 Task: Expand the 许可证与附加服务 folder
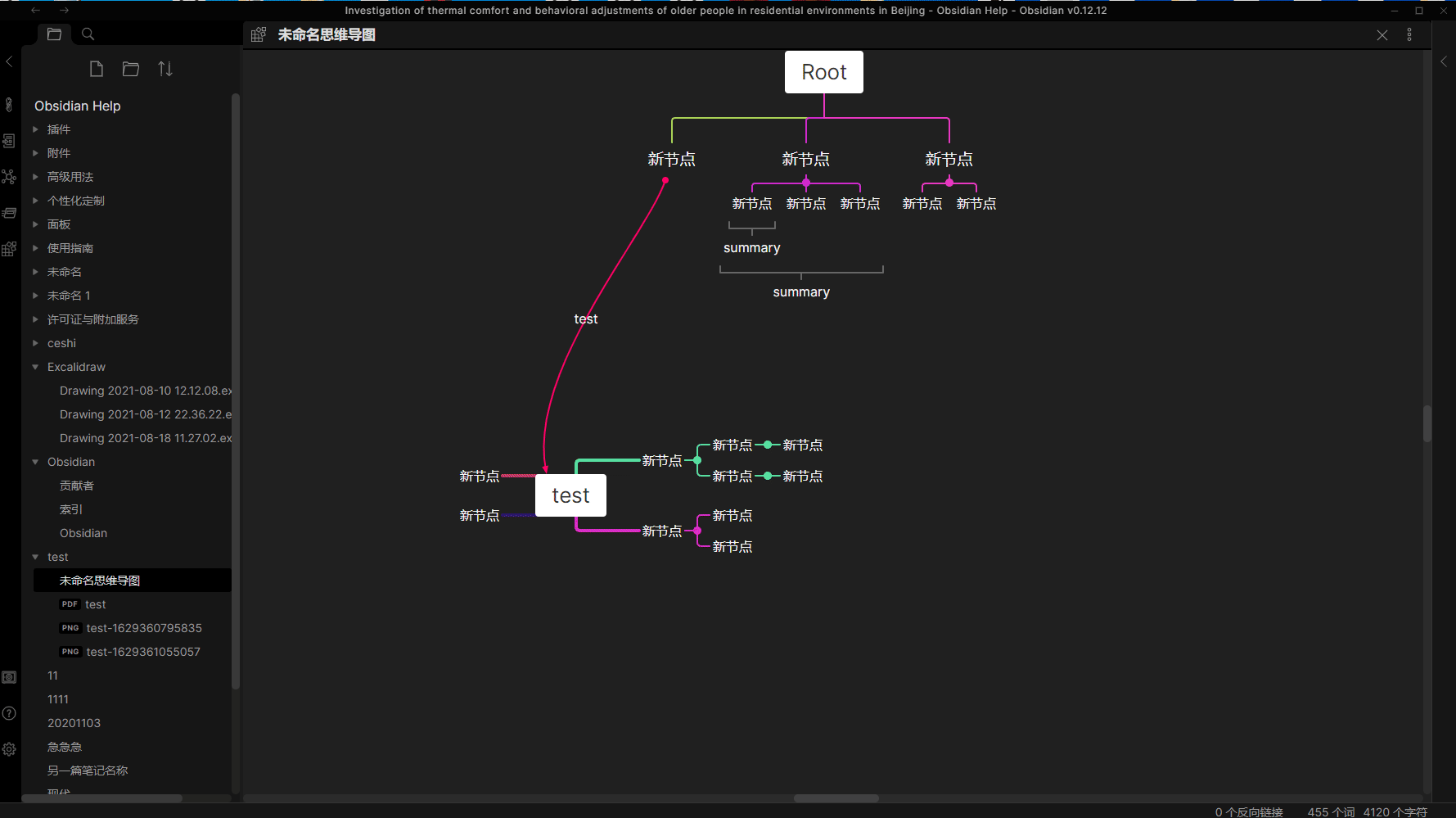(35, 319)
